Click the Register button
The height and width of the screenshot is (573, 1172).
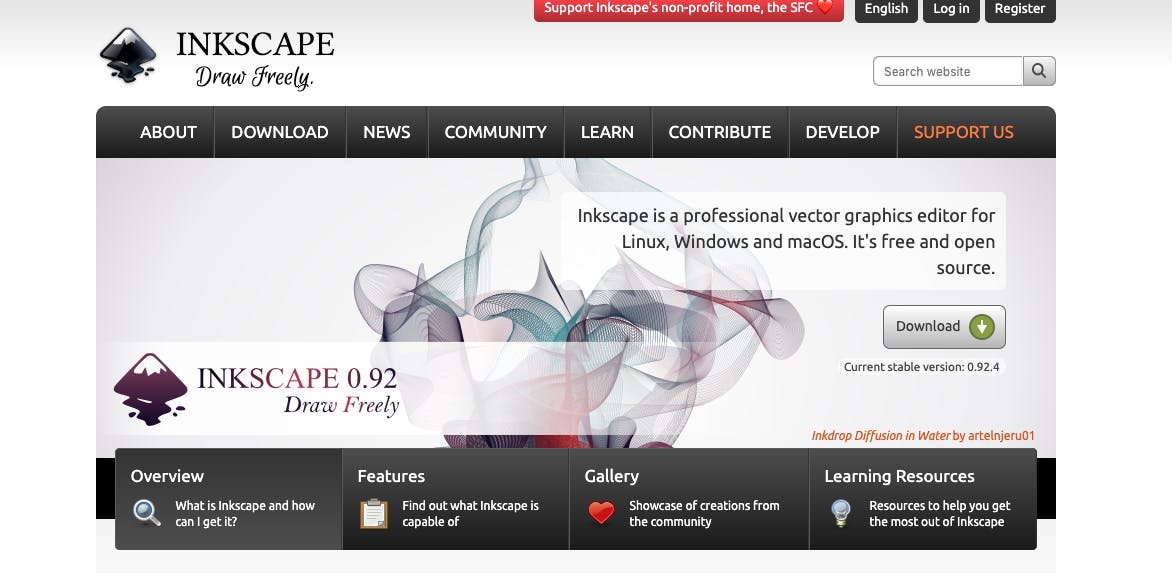pos(1020,10)
